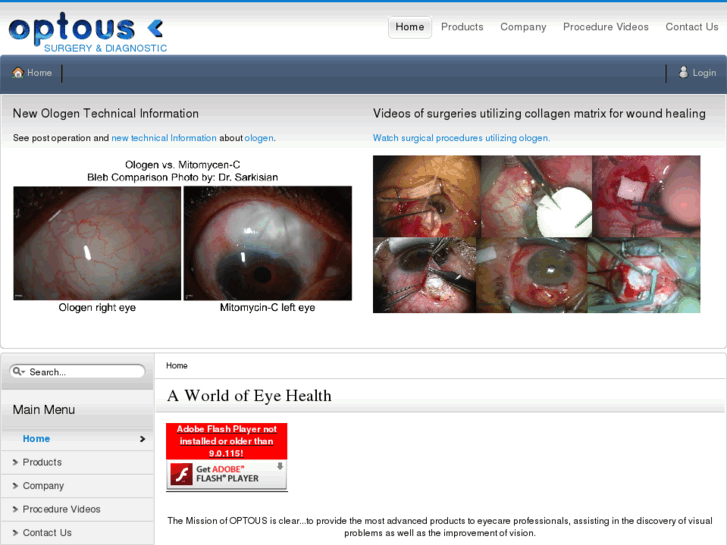Image resolution: width=727 pixels, height=545 pixels.
Task: Expand the Contact Us sidebar chevron
Action: [15, 532]
